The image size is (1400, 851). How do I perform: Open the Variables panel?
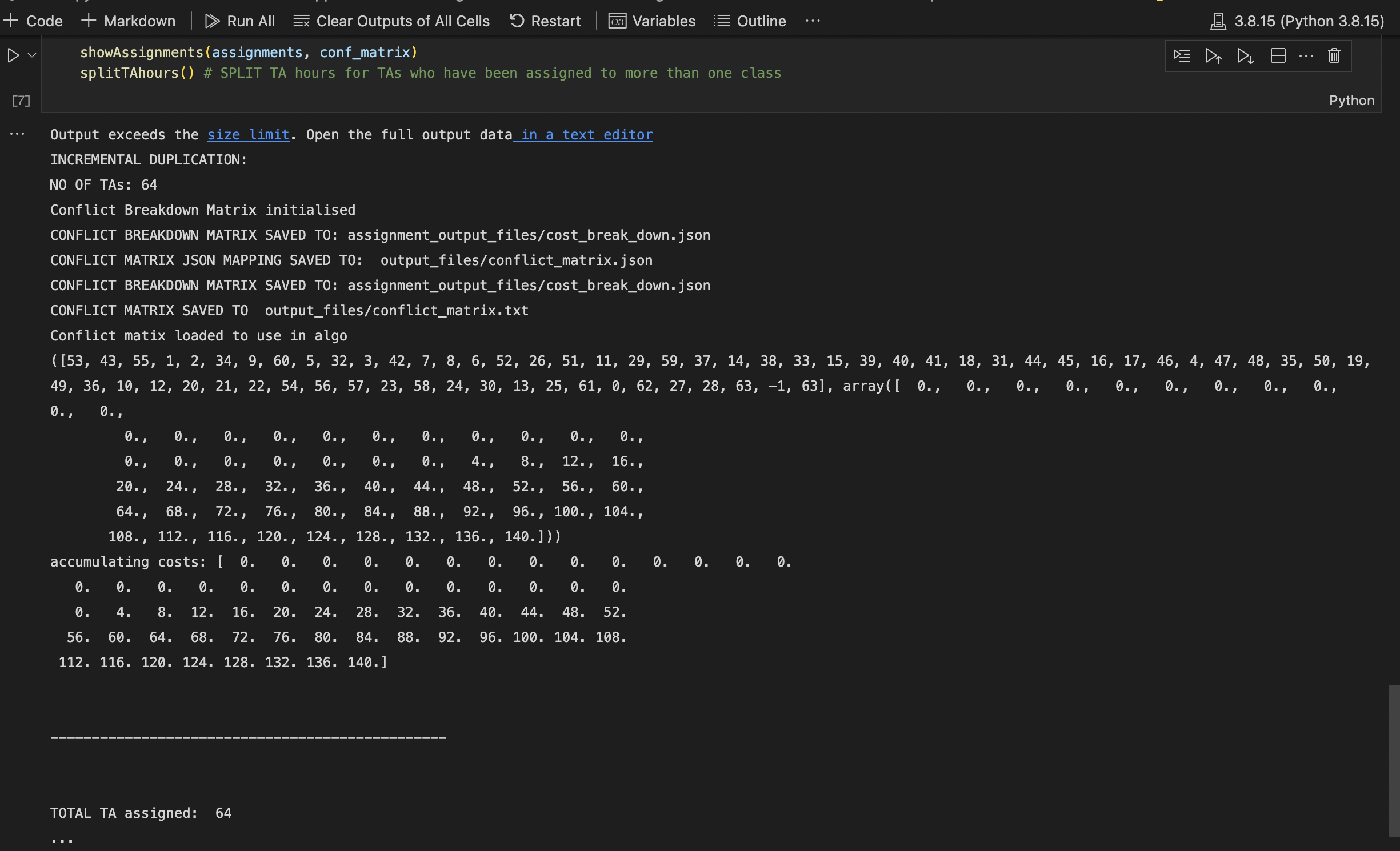coord(652,21)
